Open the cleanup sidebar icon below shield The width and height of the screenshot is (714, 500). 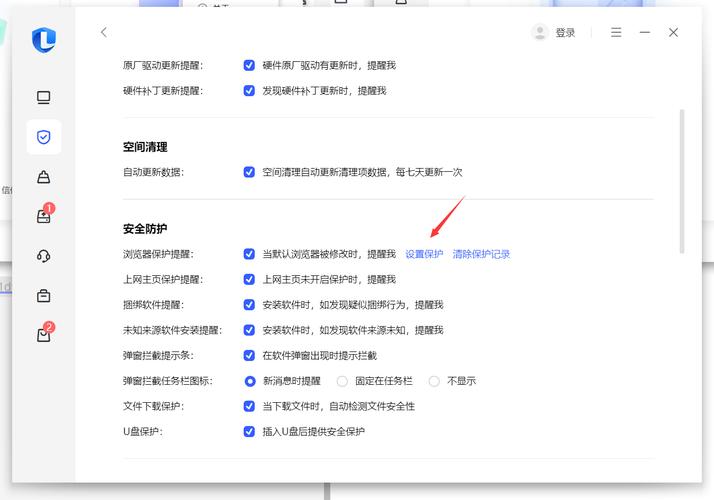click(x=44, y=177)
